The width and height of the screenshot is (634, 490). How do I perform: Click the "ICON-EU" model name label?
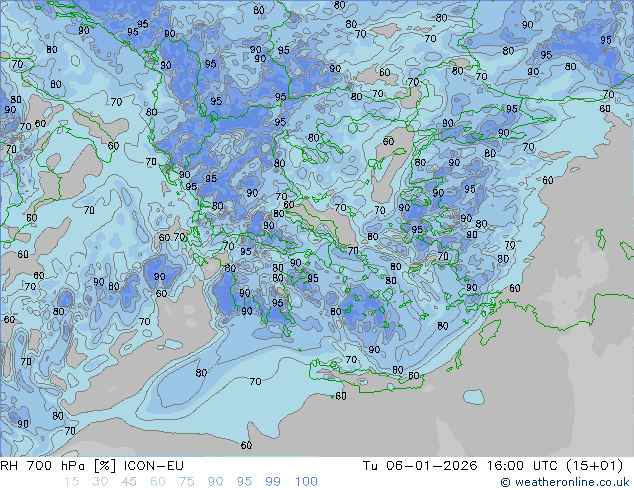(x=154, y=466)
